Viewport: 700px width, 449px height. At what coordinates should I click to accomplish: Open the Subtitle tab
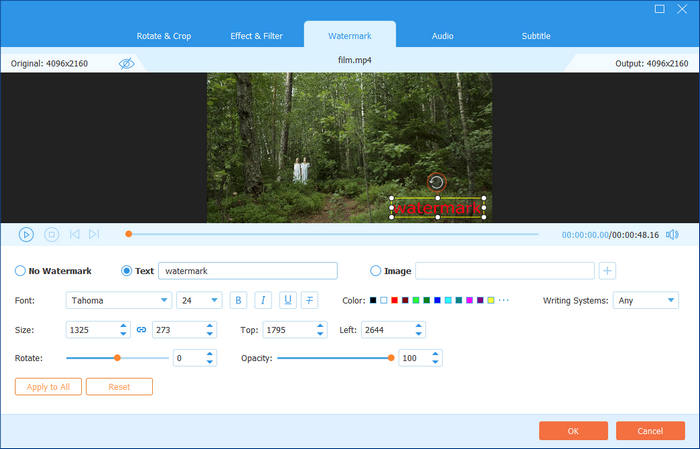point(535,36)
